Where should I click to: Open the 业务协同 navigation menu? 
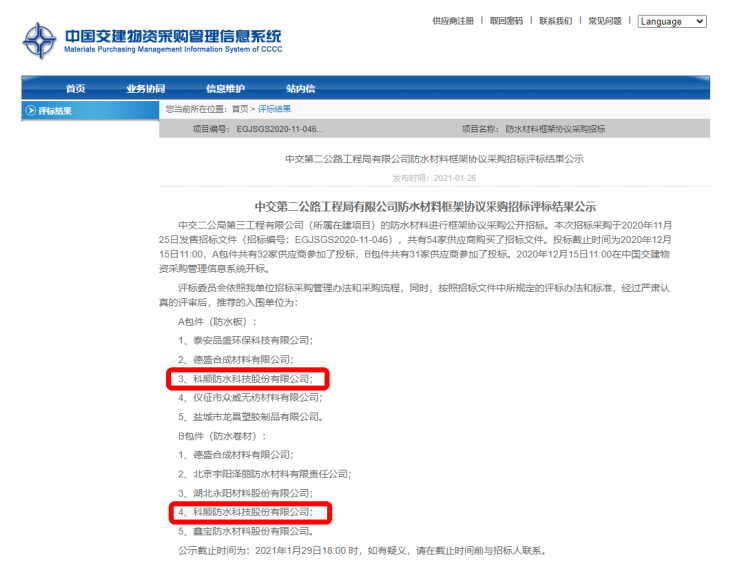coord(146,89)
